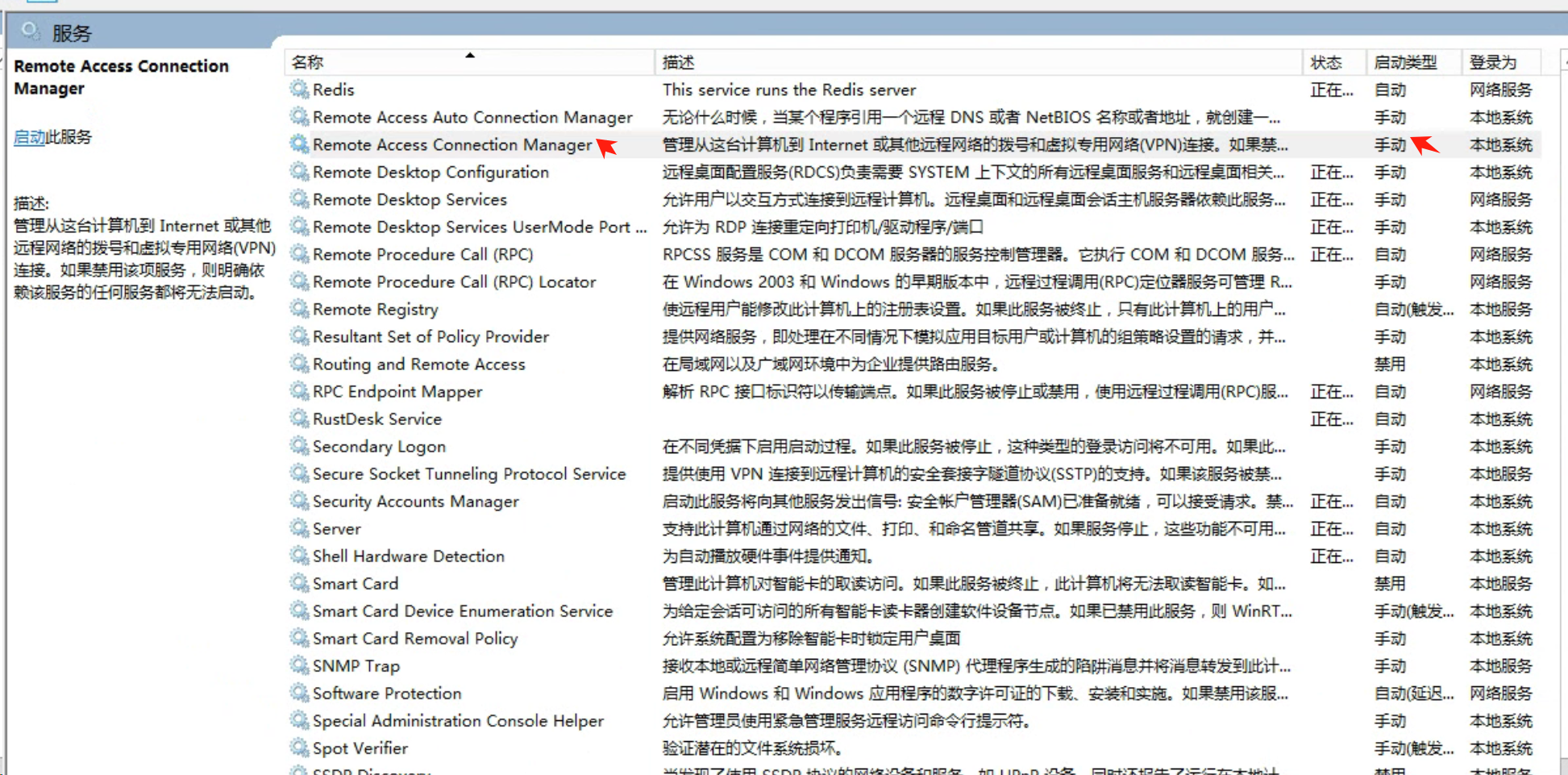Select Remote Desktop Services UserMode Port name

(x=480, y=227)
